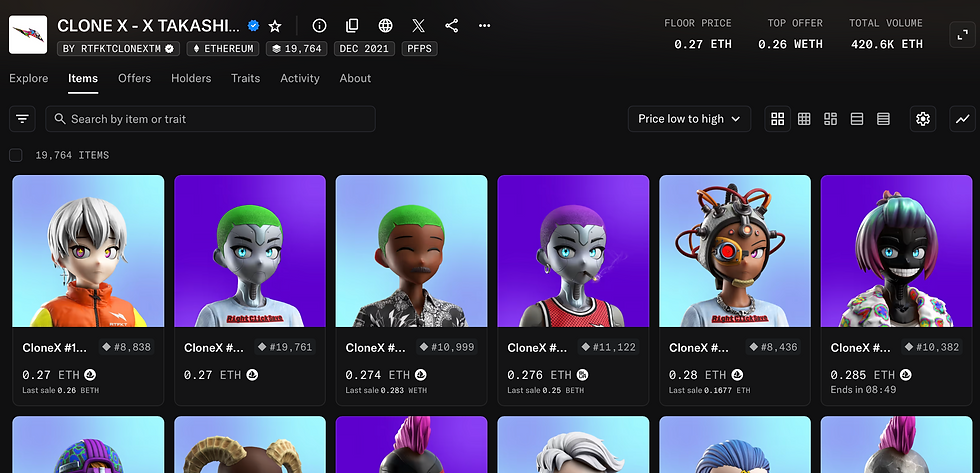View the Traits tab
The height and width of the screenshot is (473, 980).
tap(246, 78)
